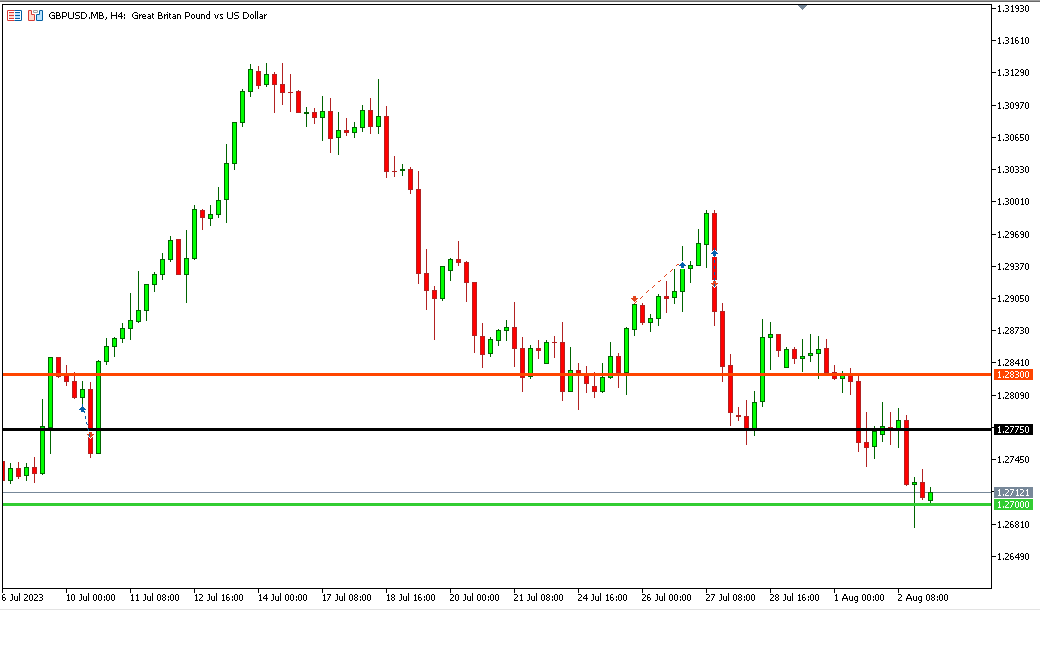
Task: Click time axis label 18 Jul 16:00
Action: click(411, 598)
